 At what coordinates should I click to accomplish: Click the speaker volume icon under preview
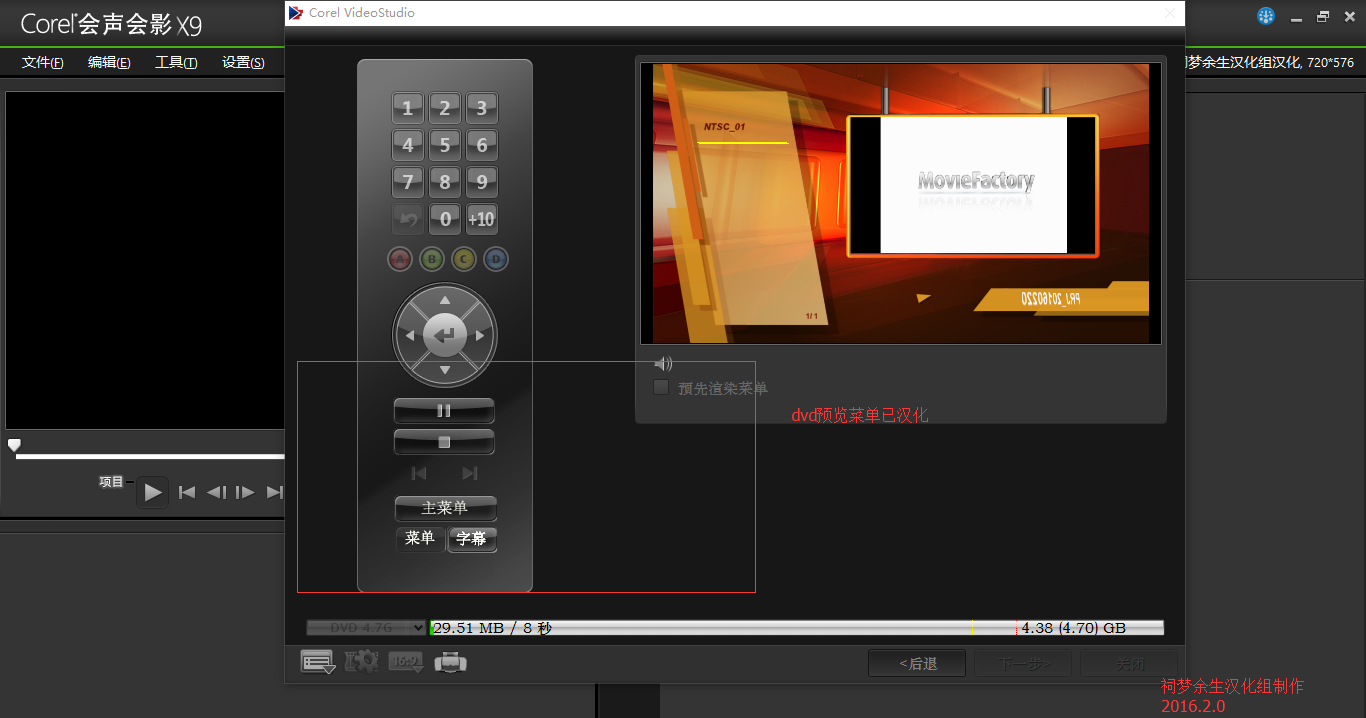(663, 364)
